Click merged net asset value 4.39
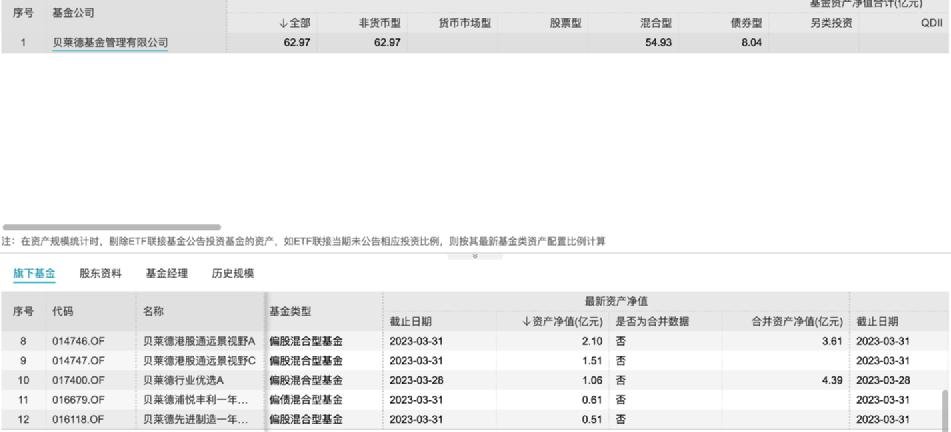951x432 pixels. (x=832, y=380)
